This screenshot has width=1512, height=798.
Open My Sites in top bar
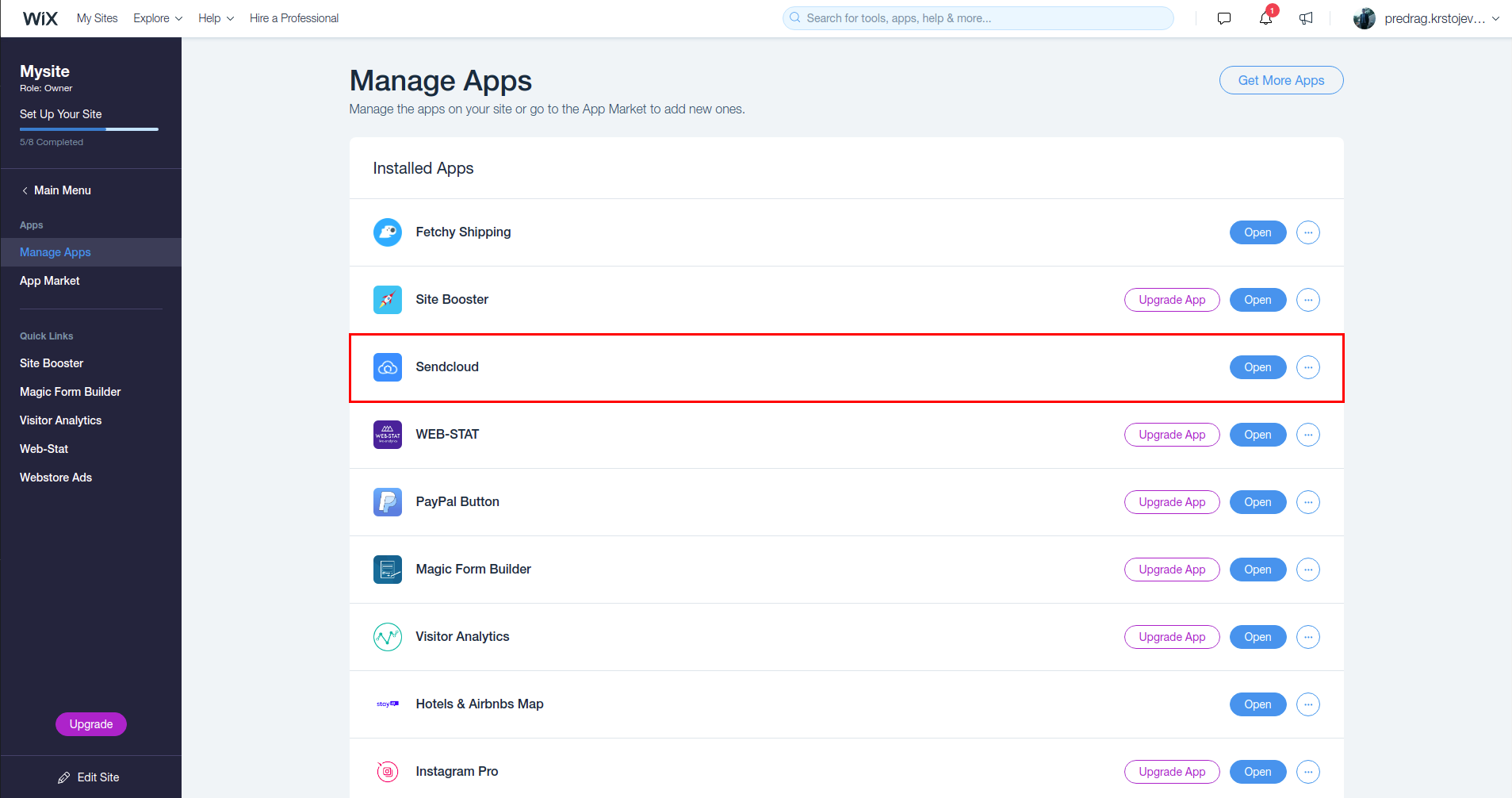[97, 18]
